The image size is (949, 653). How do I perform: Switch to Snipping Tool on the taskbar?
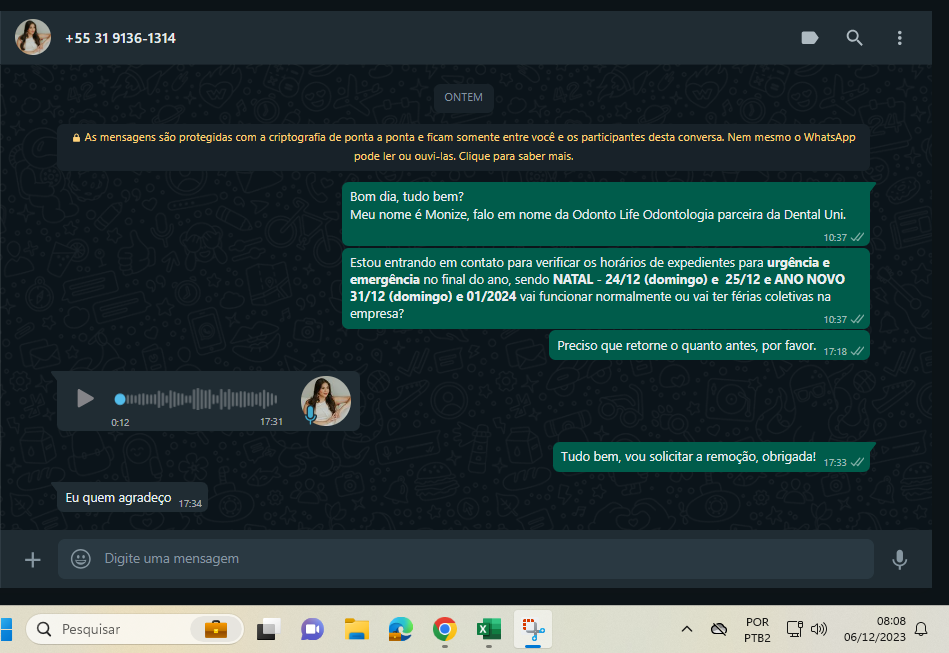point(533,629)
